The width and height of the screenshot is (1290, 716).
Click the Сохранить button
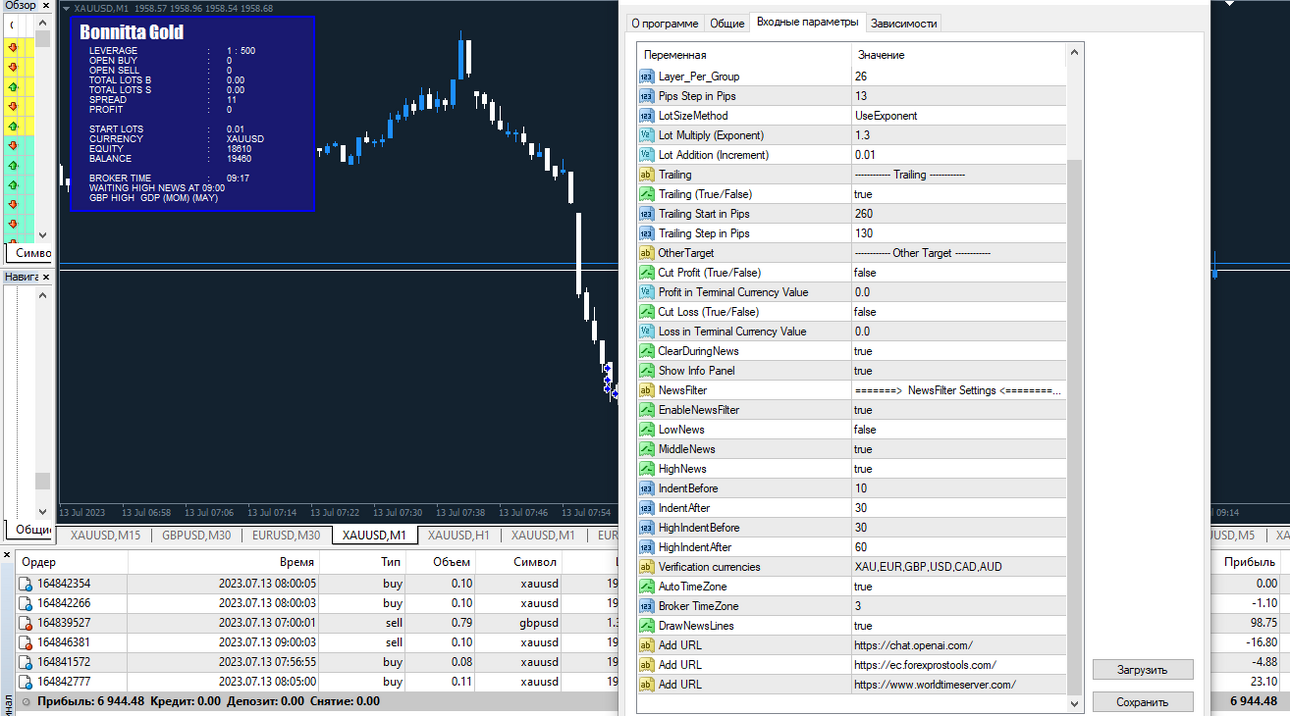1142,702
